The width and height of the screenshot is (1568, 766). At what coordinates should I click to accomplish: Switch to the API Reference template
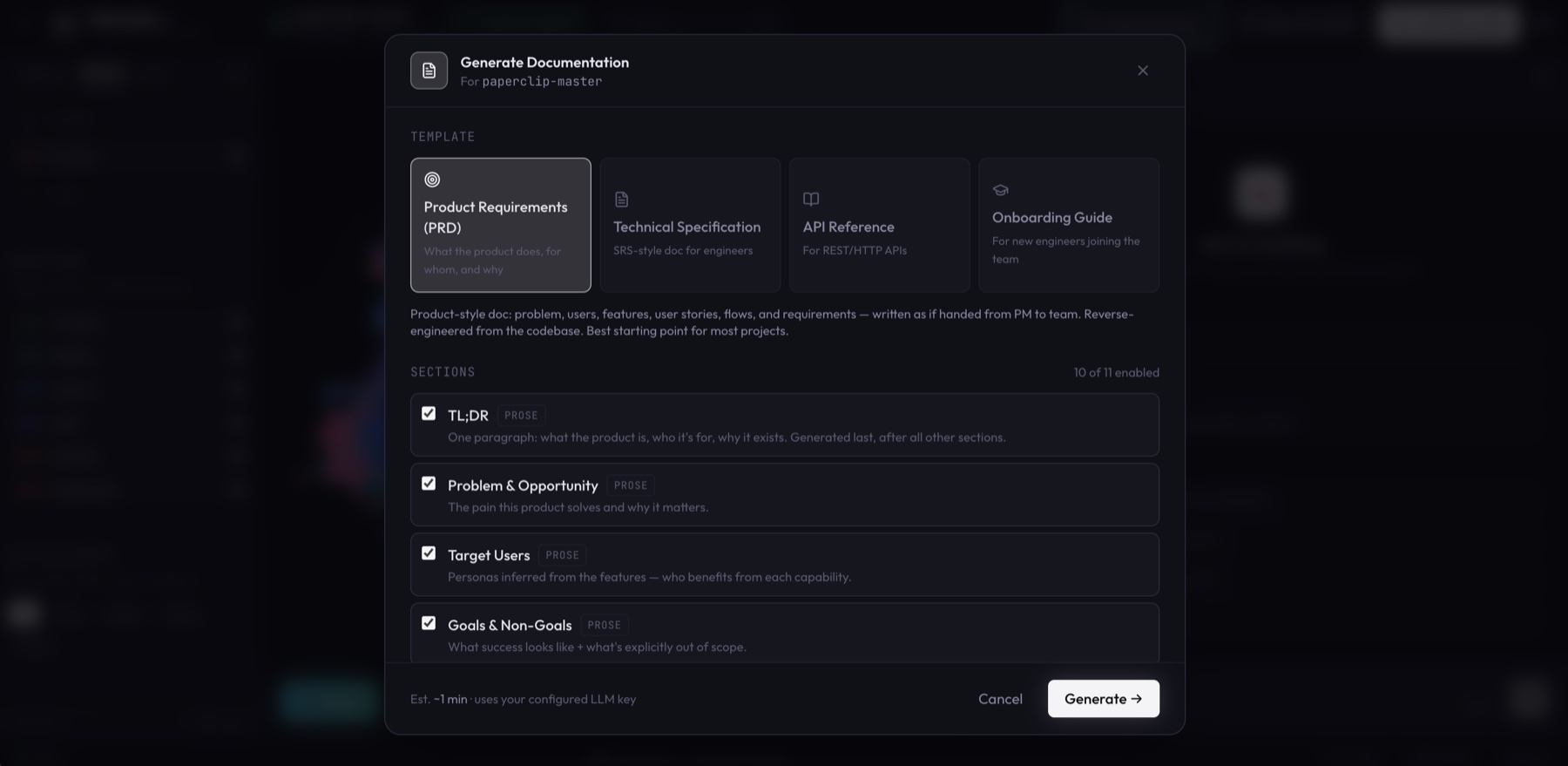(879, 225)
